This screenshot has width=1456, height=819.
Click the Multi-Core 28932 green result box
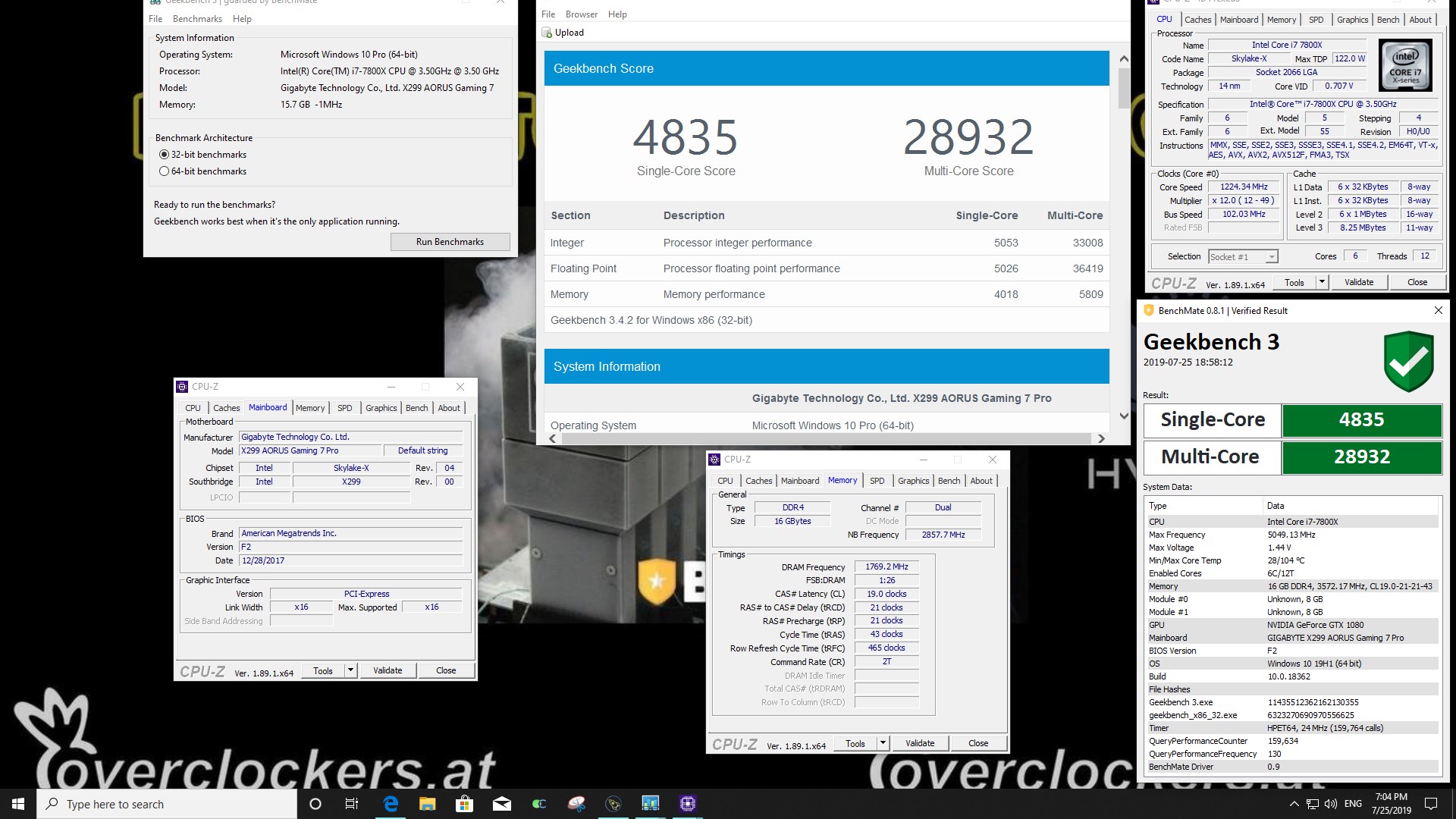click(1361, 457)
